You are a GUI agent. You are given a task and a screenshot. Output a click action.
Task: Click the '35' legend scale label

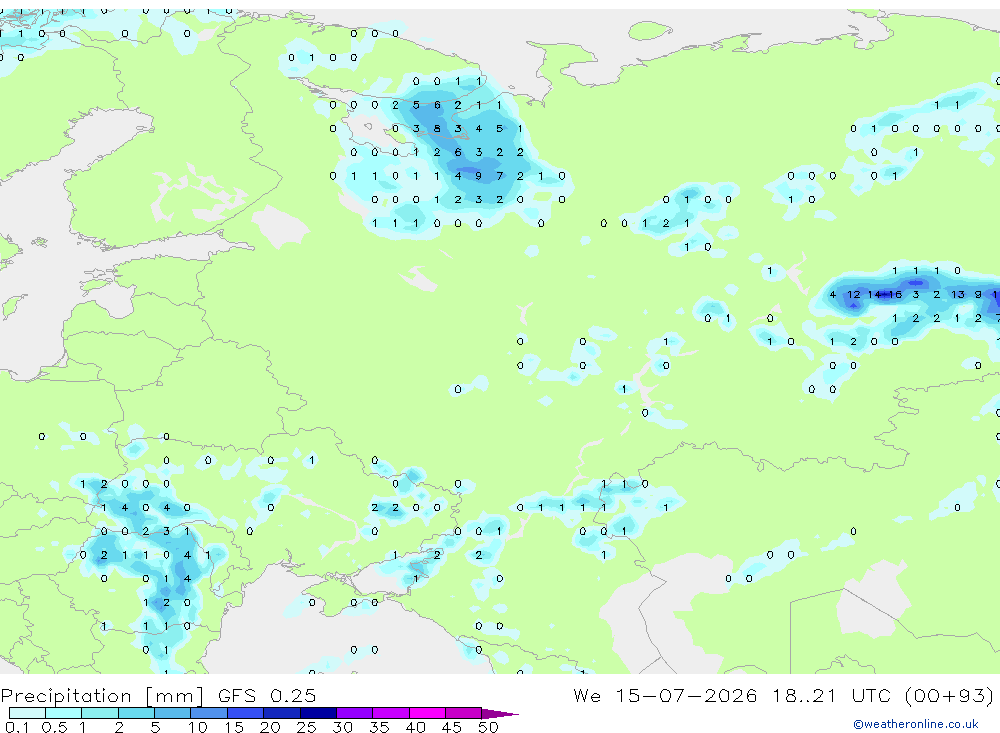pos(379,727)
